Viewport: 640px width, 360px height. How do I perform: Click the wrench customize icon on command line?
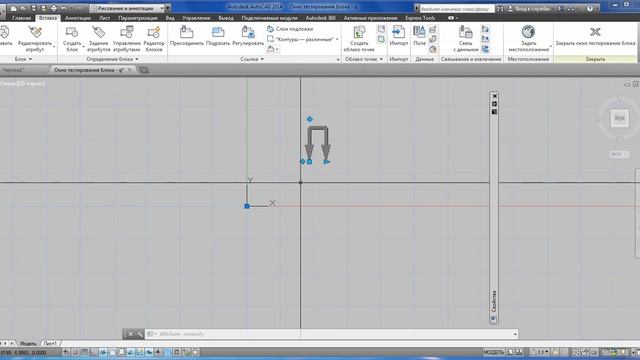click(140, 334)
